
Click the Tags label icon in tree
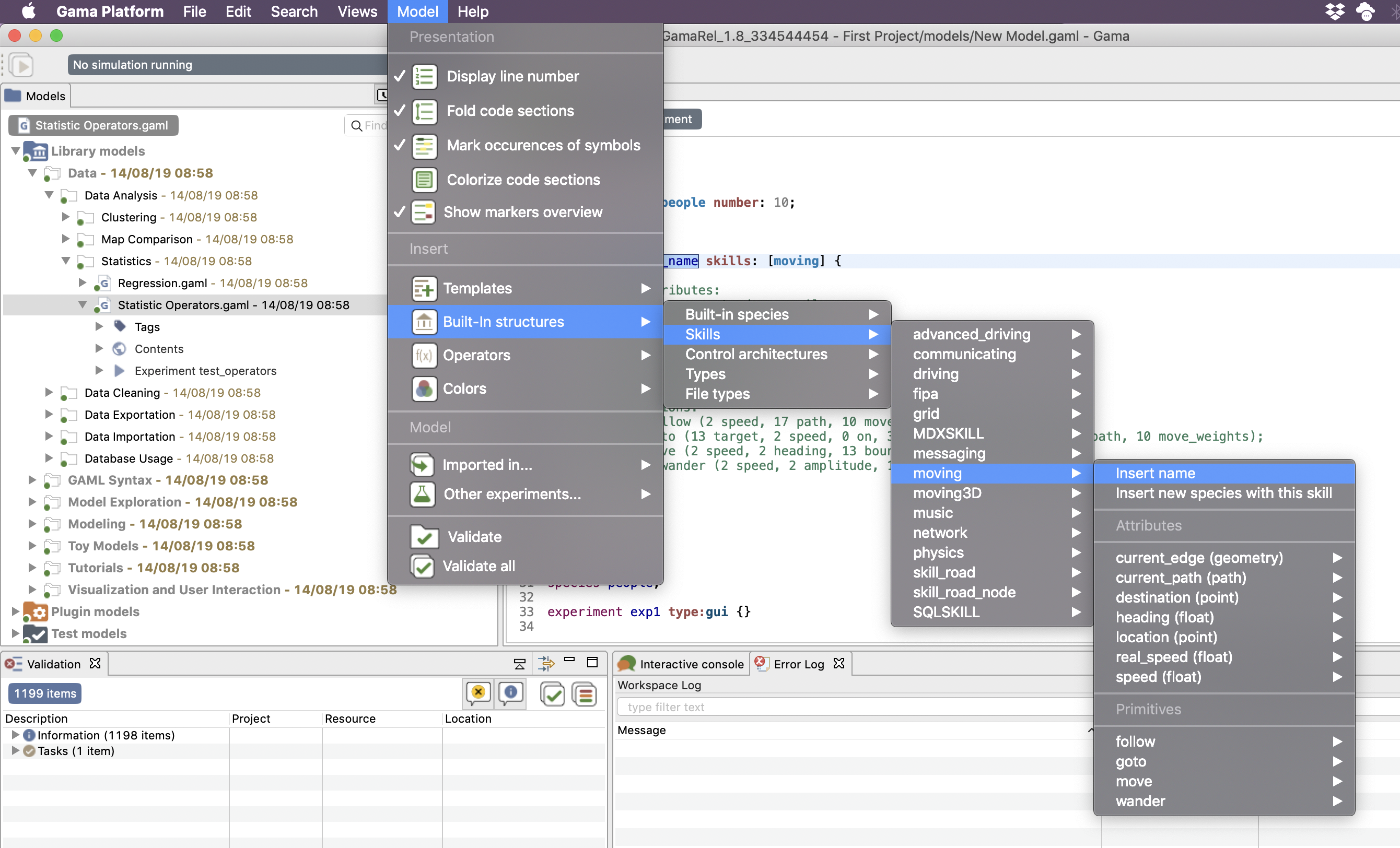click(120, 326)
